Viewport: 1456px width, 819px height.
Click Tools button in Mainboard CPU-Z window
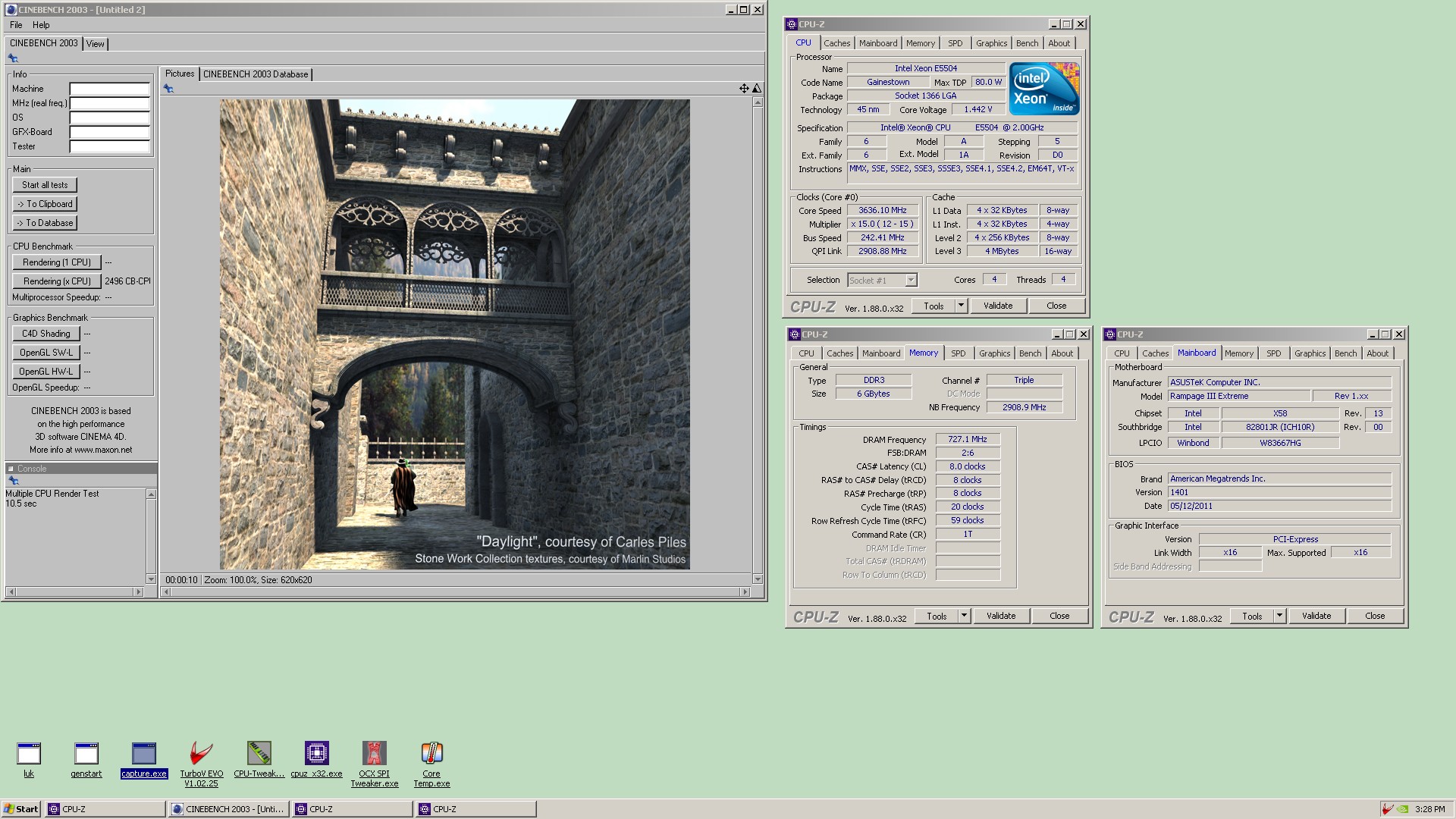point(1252,616)
